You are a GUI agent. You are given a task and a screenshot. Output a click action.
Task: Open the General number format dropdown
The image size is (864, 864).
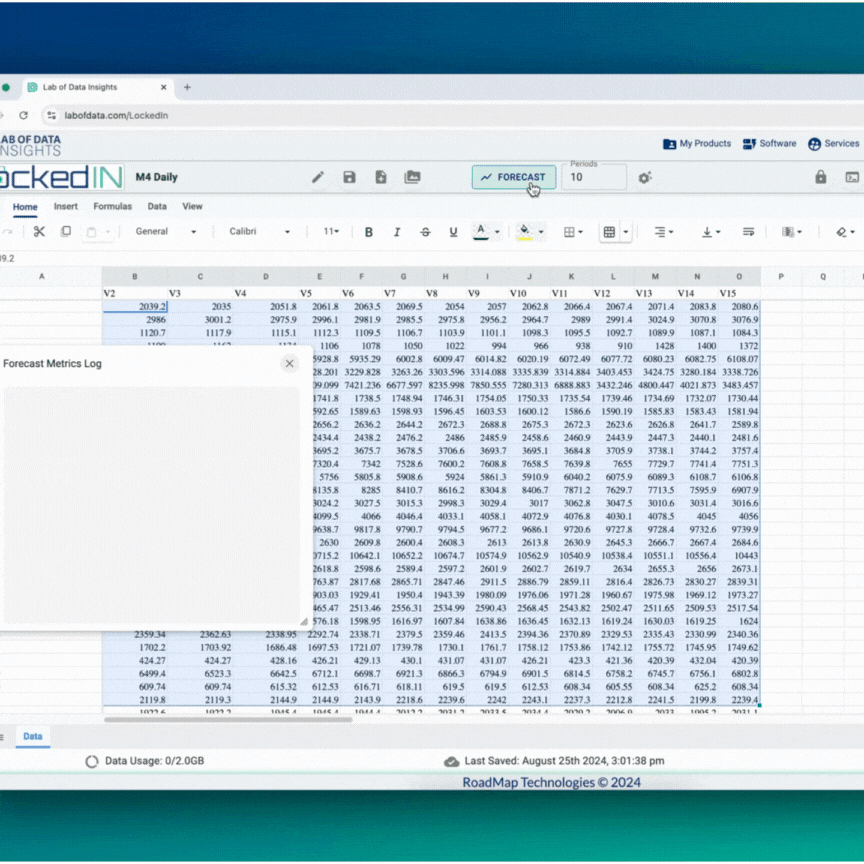click(x=165, y=231)
